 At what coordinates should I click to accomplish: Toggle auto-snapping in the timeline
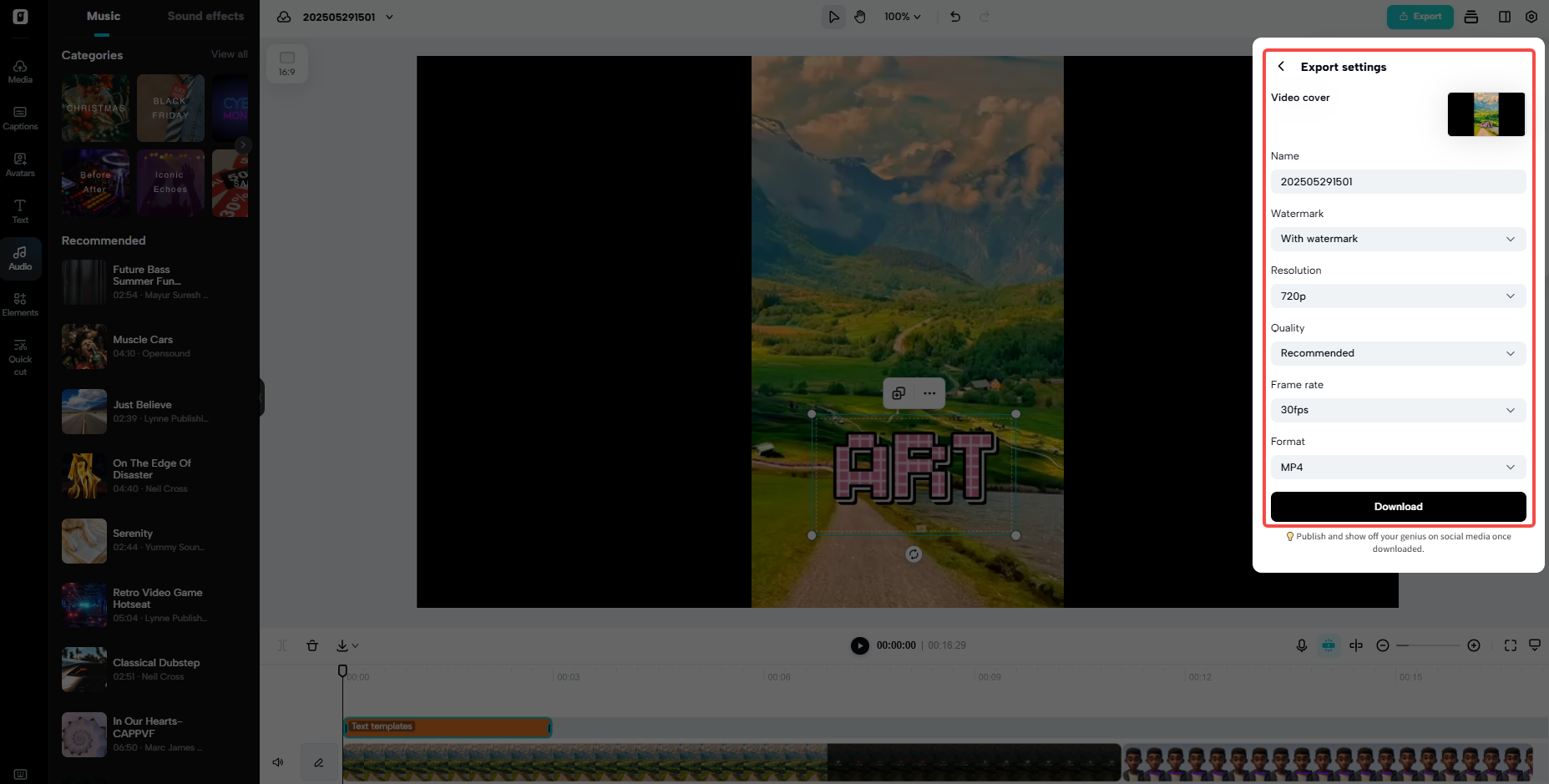[1329, 645]
